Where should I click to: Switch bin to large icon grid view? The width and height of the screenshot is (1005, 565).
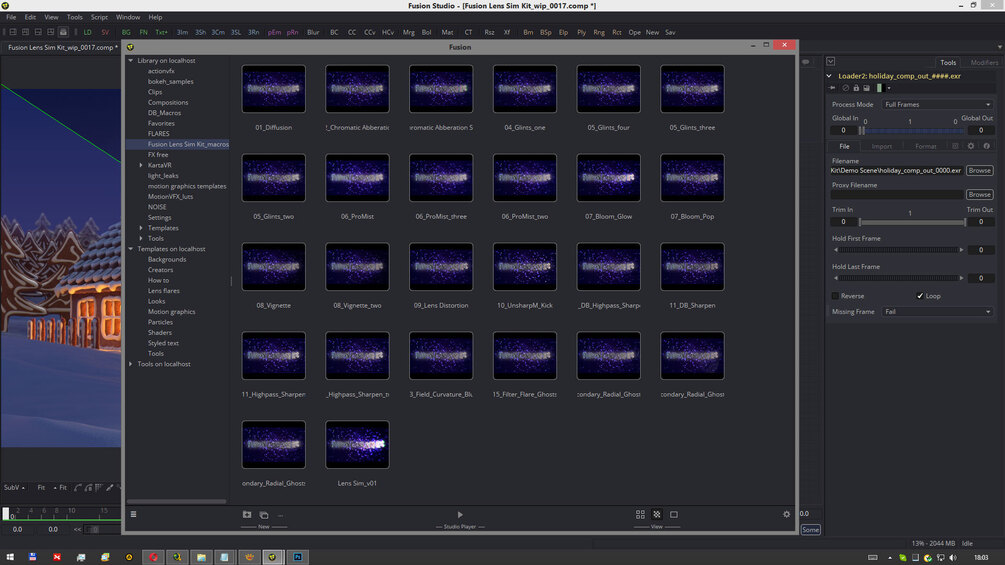(x=640, y=514)
